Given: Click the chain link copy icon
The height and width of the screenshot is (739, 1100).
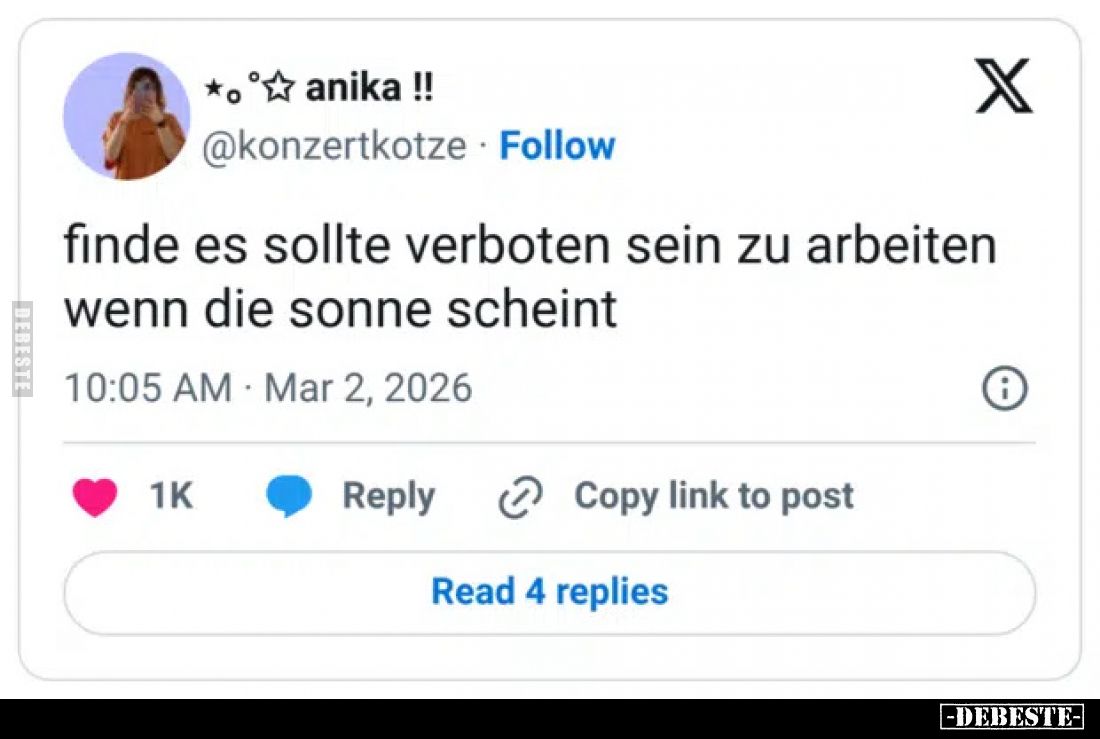Looking at the screenshot, I should [520, 497].
